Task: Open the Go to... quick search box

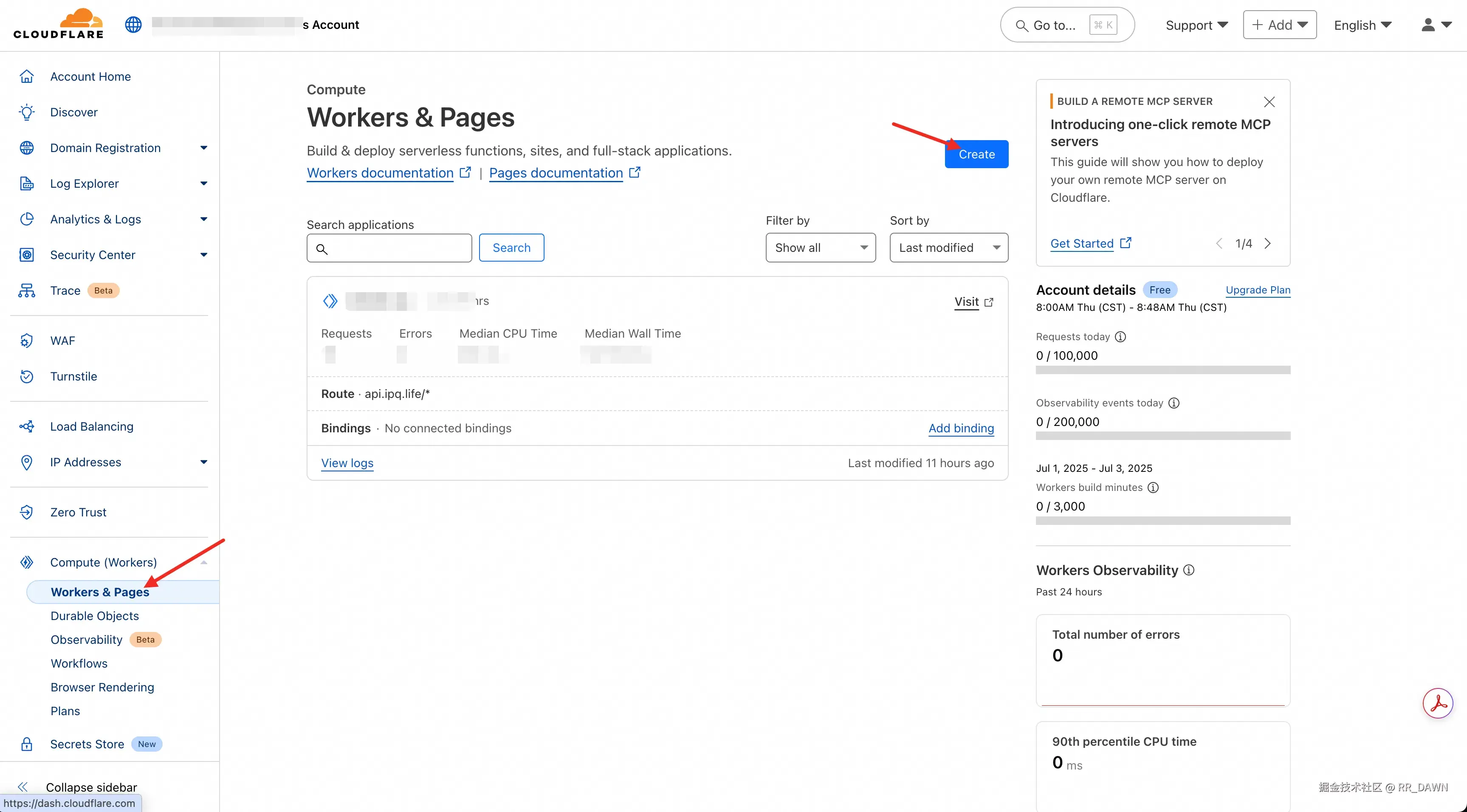Action: tap(1067, 25)
